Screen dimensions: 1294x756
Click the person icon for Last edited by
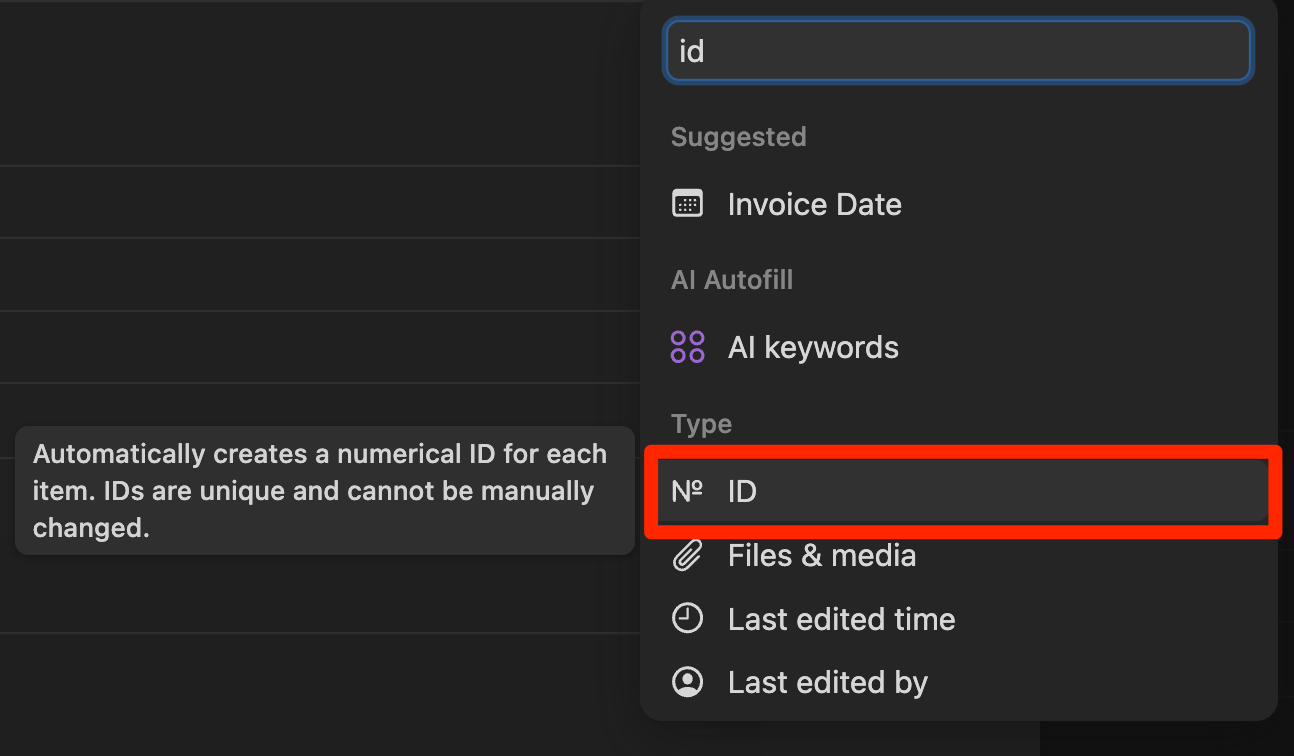[x=687, y=682]
